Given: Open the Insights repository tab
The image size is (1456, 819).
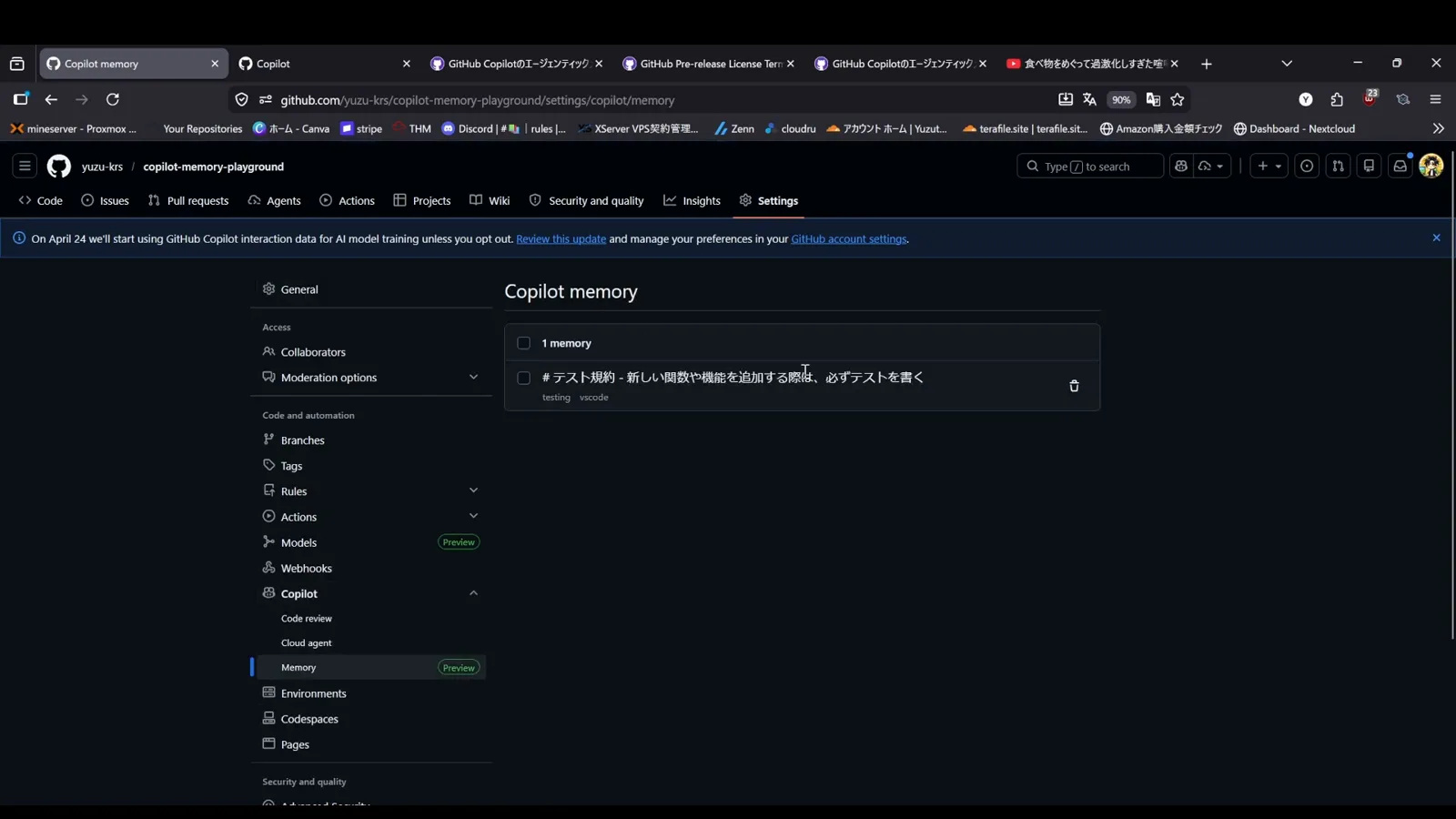Looking at the screenshot, I should point(693,200).
